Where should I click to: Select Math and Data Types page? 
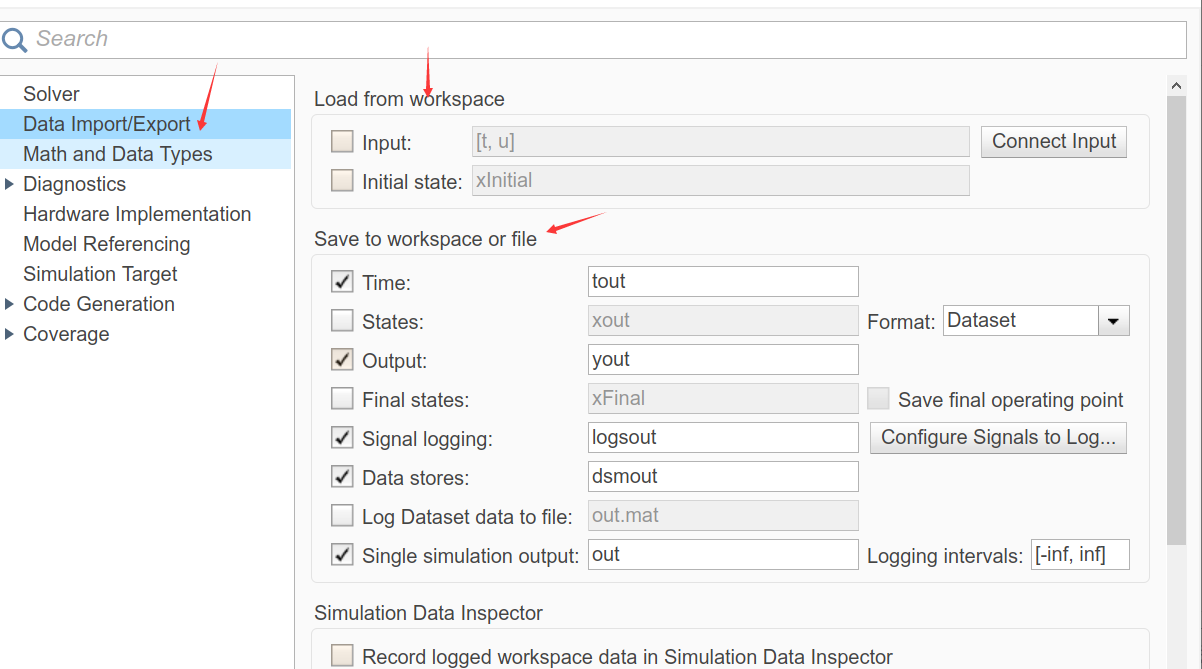pos(117,154)
